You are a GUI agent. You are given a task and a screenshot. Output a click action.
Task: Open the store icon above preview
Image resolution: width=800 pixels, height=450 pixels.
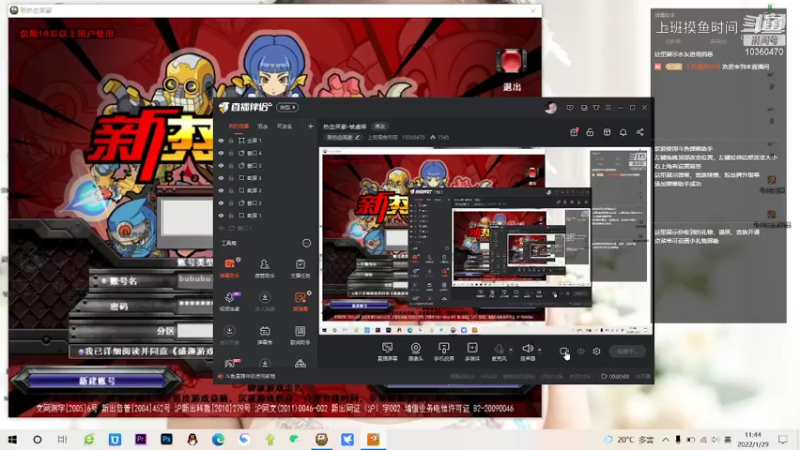tap(607, 132)
